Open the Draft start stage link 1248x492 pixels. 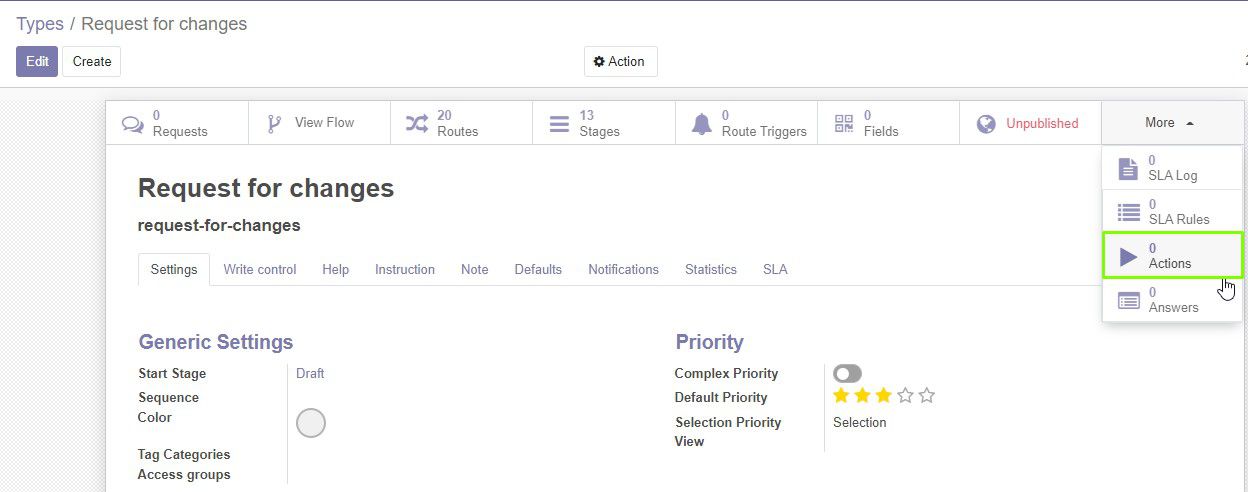click(310, 373)
